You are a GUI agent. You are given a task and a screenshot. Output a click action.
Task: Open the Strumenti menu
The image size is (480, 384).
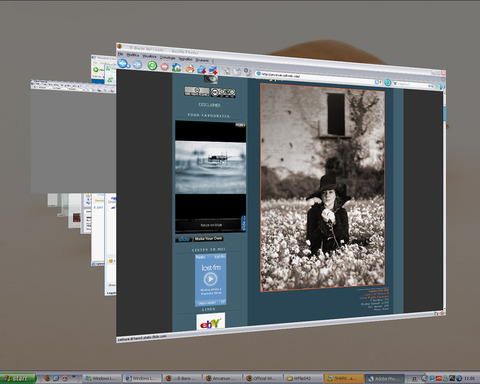(x=202, y=60)
